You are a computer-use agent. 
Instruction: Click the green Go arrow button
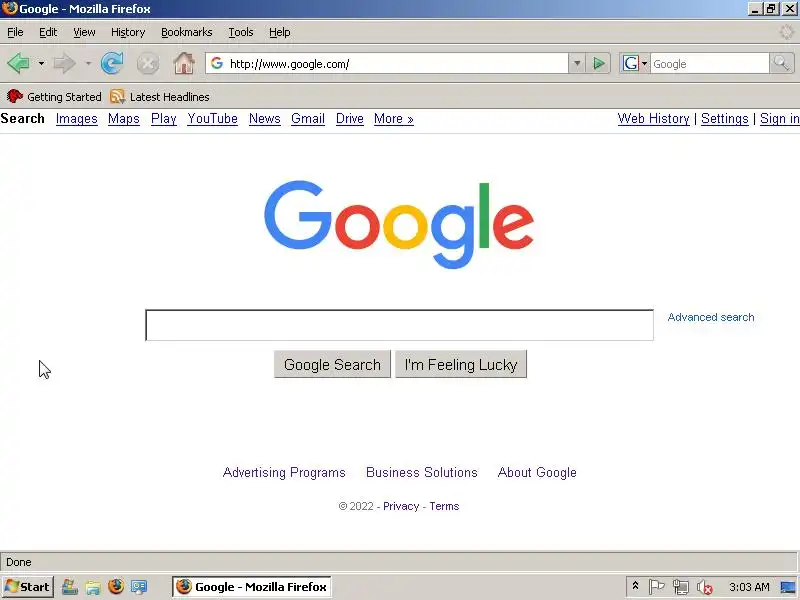(x=598, y=64)
